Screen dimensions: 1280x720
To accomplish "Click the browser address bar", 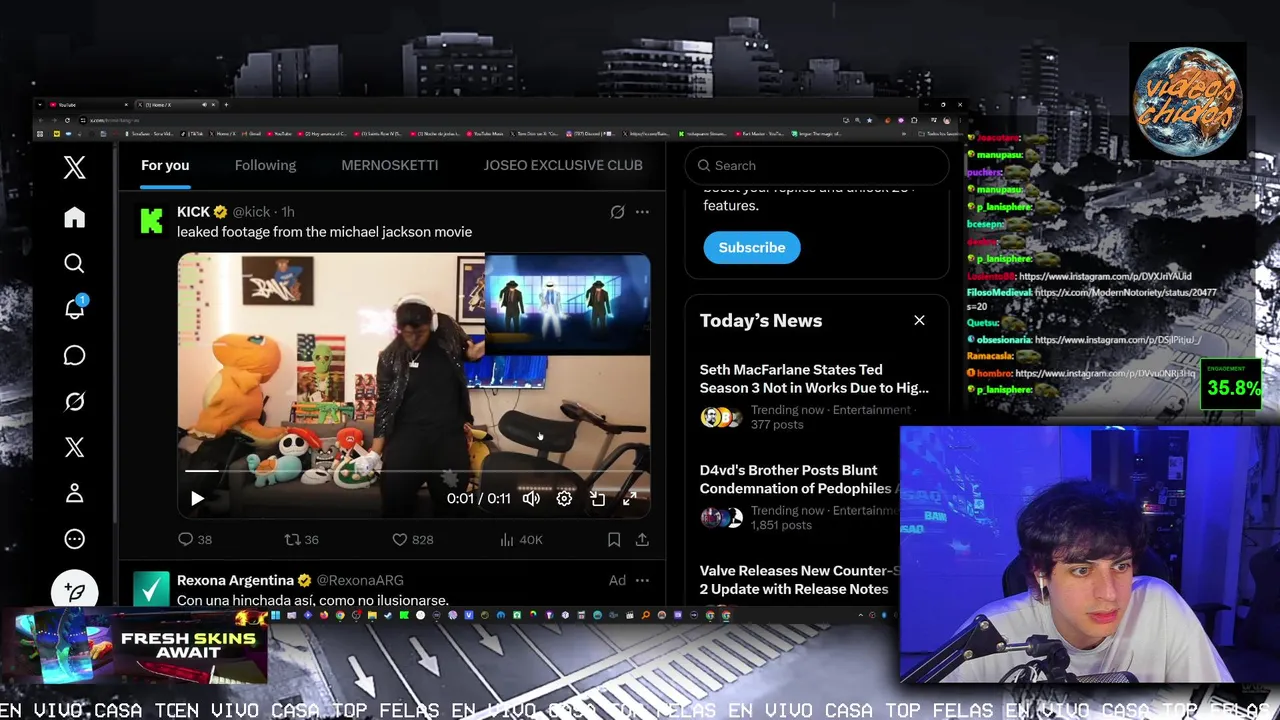I will (450, 120).
